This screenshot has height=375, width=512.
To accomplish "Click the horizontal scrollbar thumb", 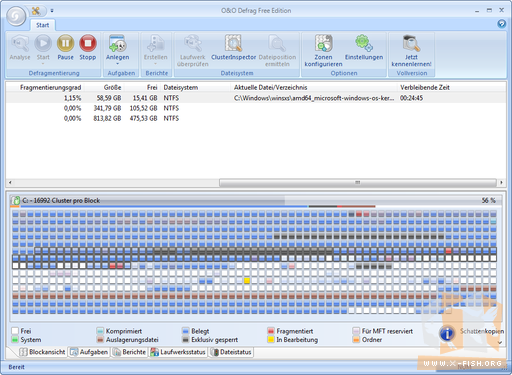I will (358, 182).
